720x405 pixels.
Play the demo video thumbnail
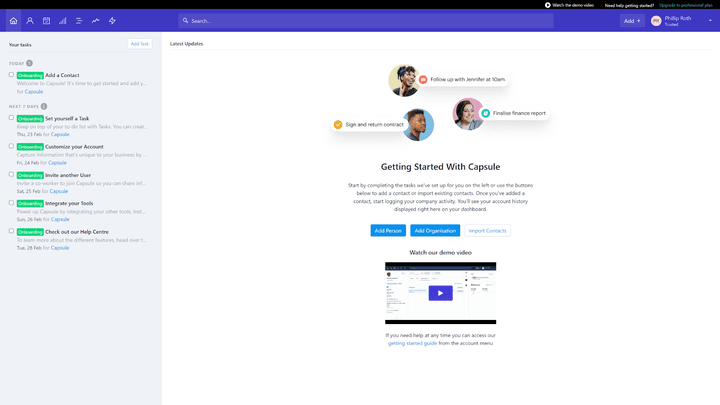tap(440, 293)
